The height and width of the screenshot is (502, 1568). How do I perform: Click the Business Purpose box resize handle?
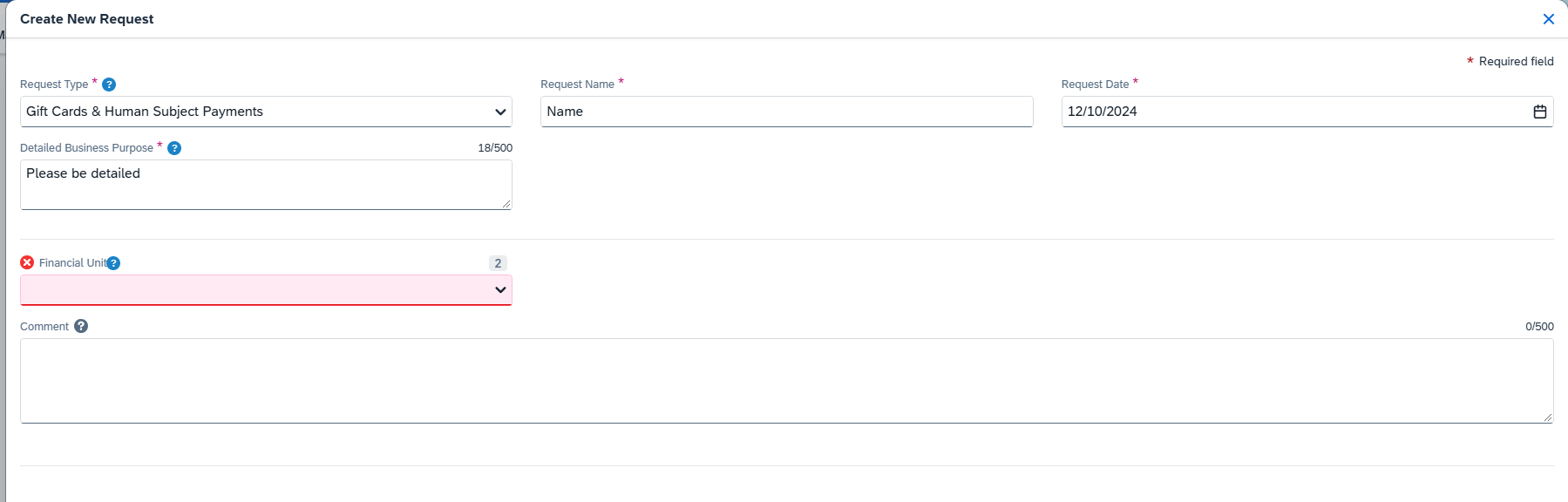point(506,204)
